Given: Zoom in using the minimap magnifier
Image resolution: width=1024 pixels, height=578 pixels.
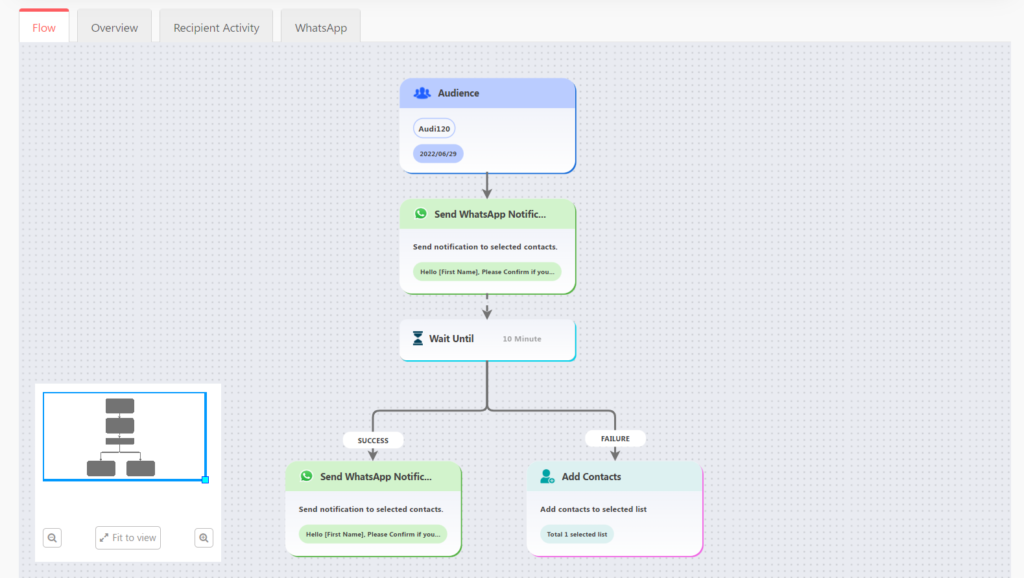Looking at the screenshot, I should (204, 538).
